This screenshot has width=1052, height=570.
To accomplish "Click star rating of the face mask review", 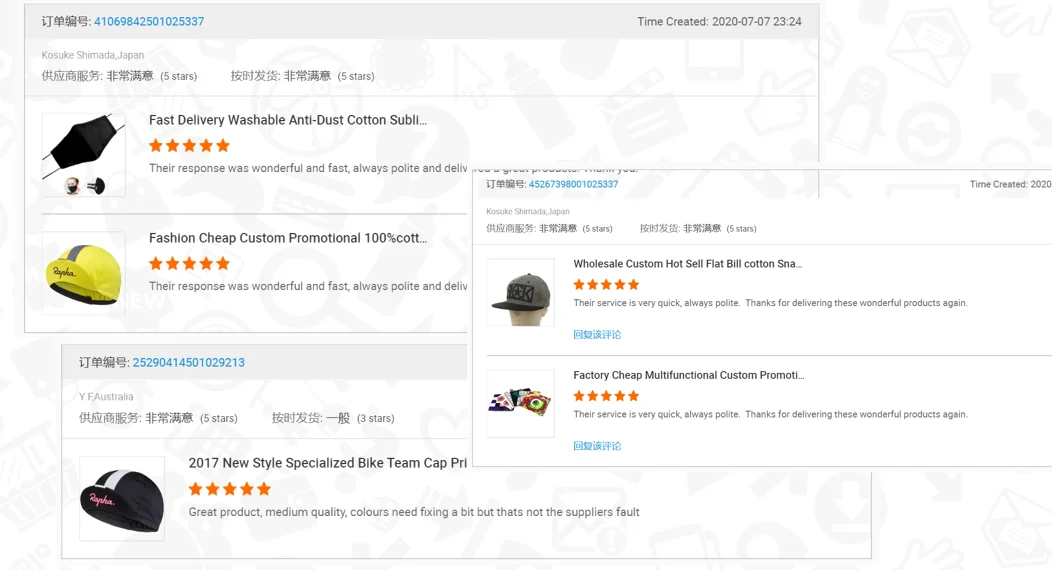I will point(189,146).
